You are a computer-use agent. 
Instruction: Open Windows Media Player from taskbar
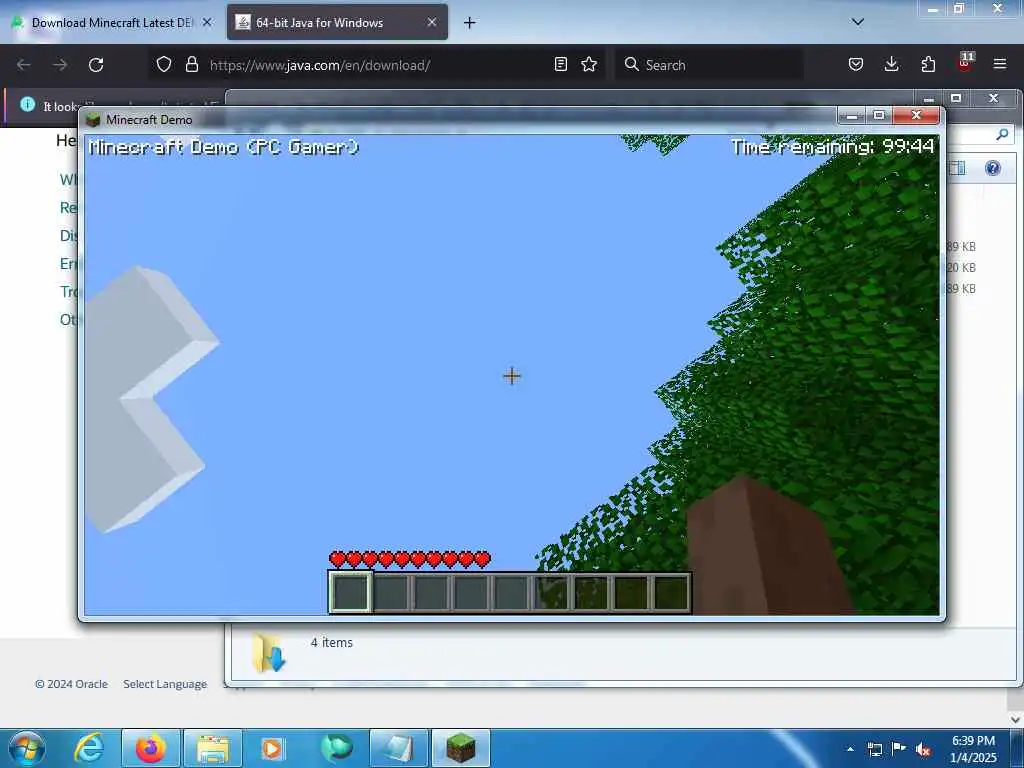click(272, 748)
